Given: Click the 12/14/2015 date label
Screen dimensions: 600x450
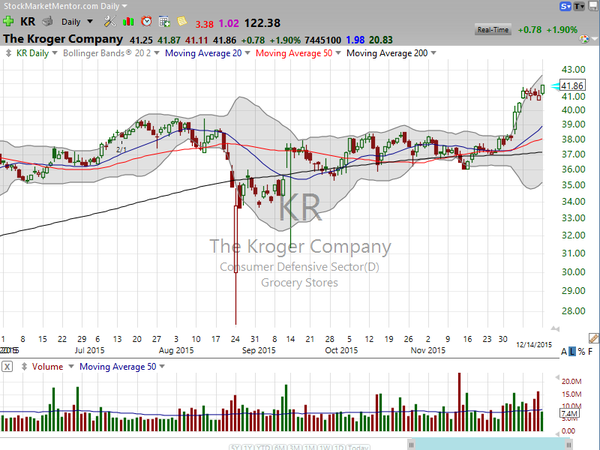Looking at the screenshot, I should (x=534, y=345).
